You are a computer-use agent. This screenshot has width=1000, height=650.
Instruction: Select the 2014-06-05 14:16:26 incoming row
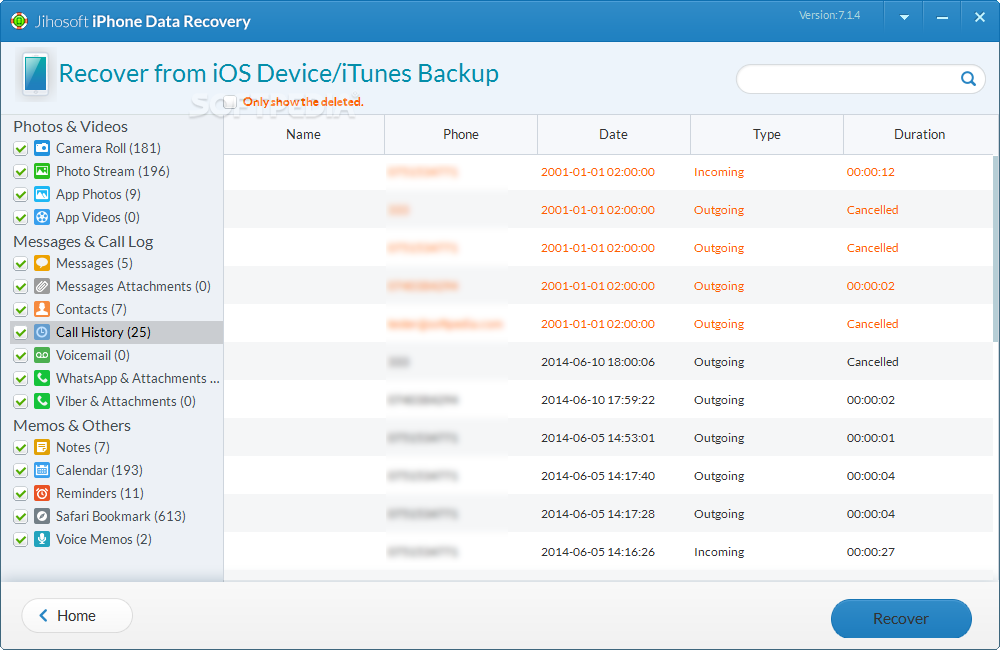coord(608,552)
